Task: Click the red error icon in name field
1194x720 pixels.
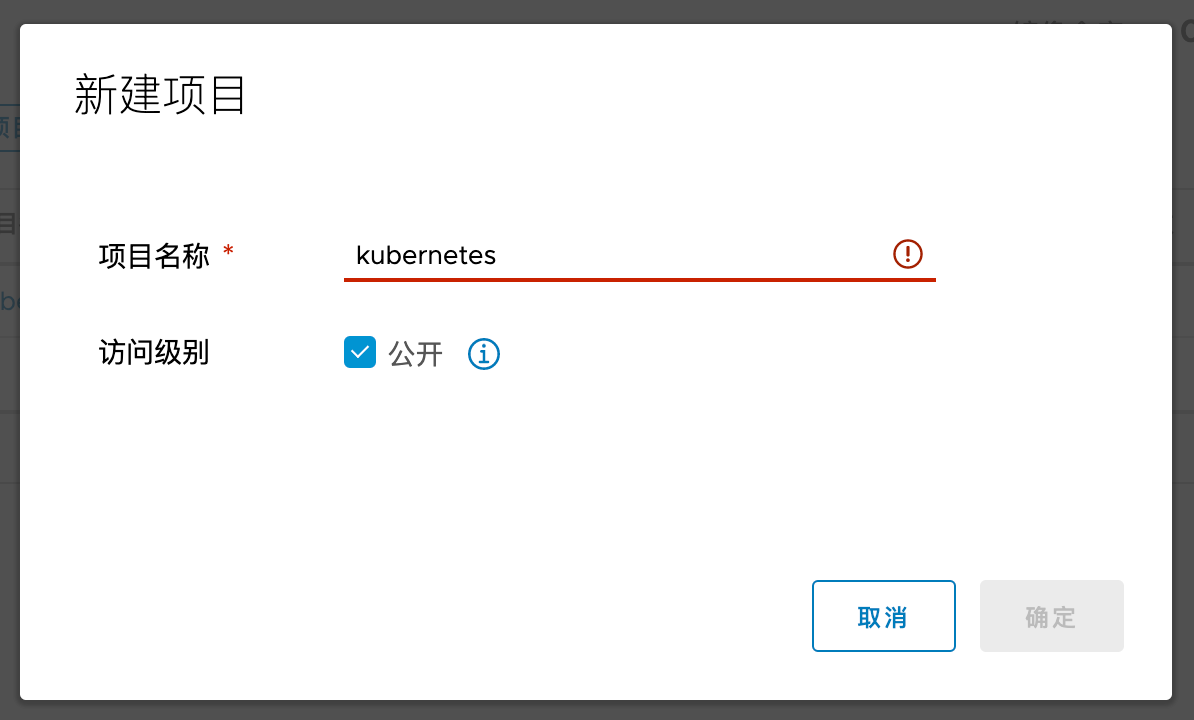Action: (907, 254)
